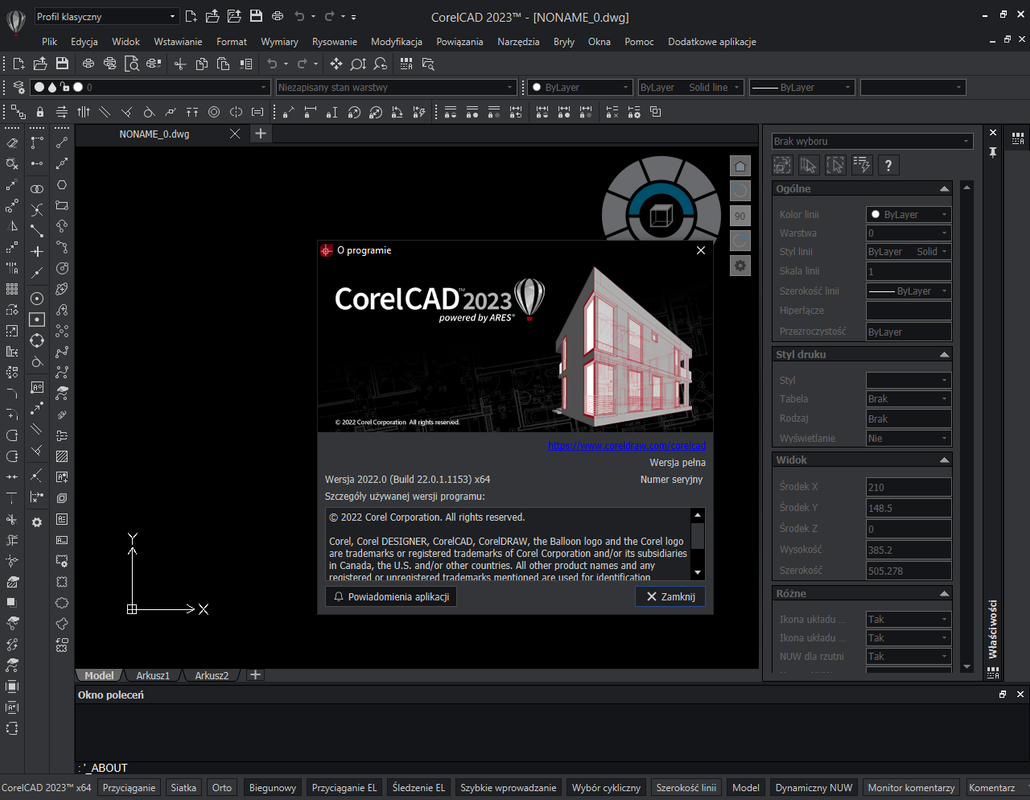Toggle Przyciąganie in status bar
The width and height of the screenshot is (1030, 800).
tap(129, 788)
